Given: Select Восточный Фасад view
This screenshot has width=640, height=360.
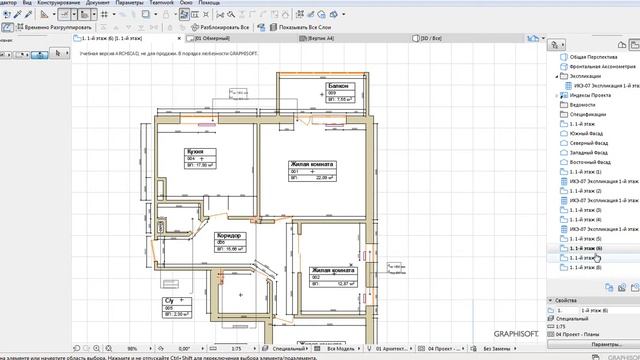Looking at the screenshot, I should pos(590,162).
